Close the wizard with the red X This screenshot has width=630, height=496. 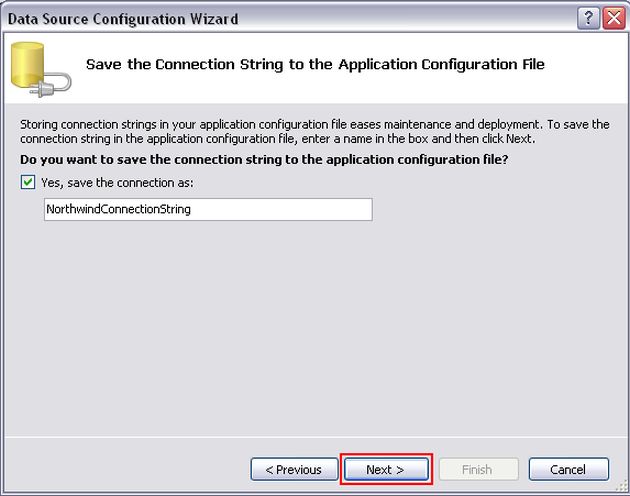pyautogui.click(x=613, y=18)
